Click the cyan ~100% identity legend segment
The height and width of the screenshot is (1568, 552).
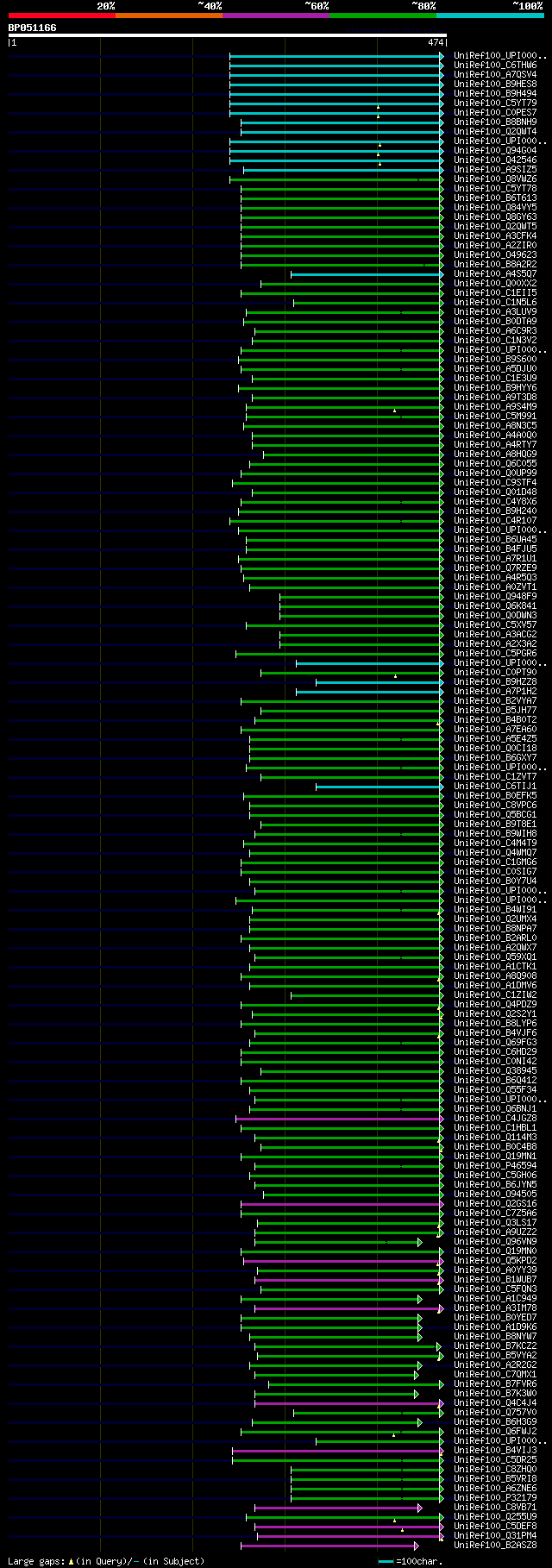click(x=489, y=16)
